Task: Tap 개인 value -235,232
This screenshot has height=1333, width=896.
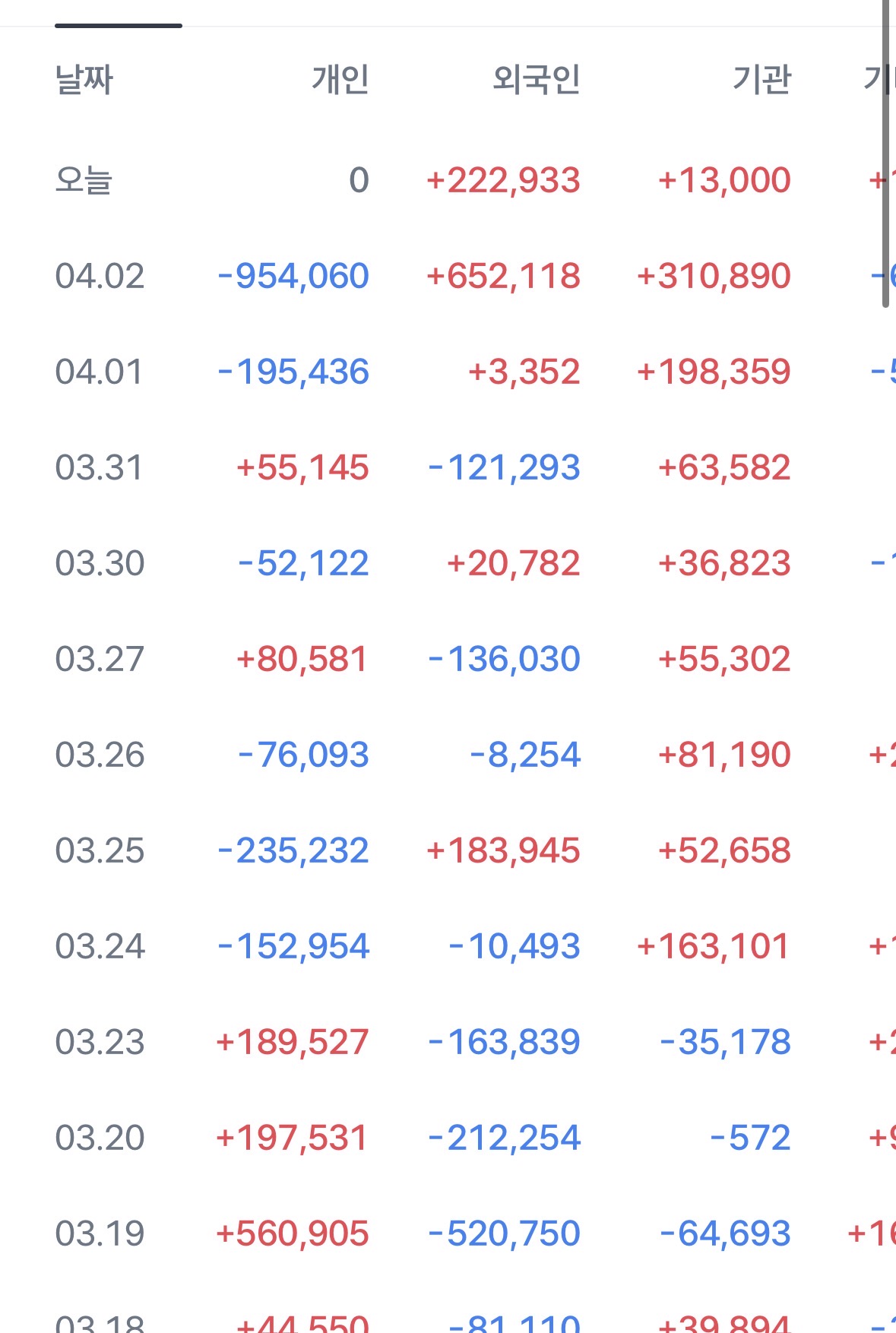Action: point(293,850)
